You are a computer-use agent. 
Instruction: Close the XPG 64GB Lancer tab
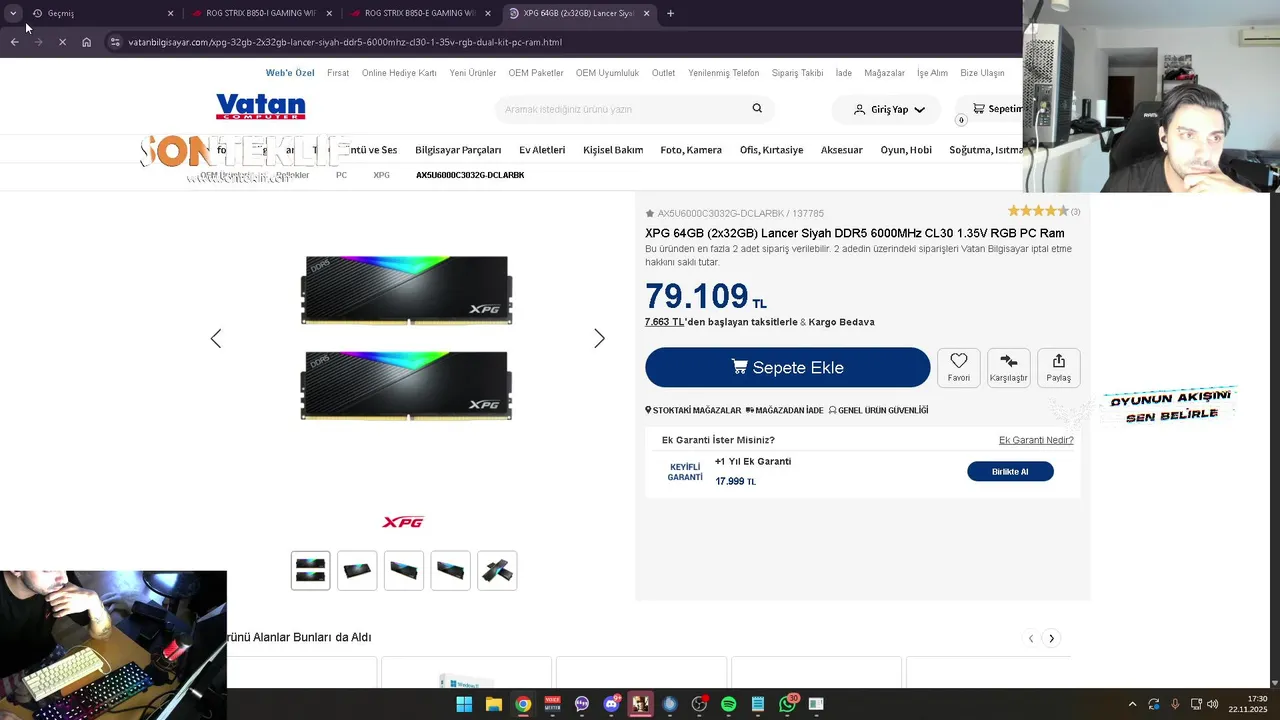[647, 13]
